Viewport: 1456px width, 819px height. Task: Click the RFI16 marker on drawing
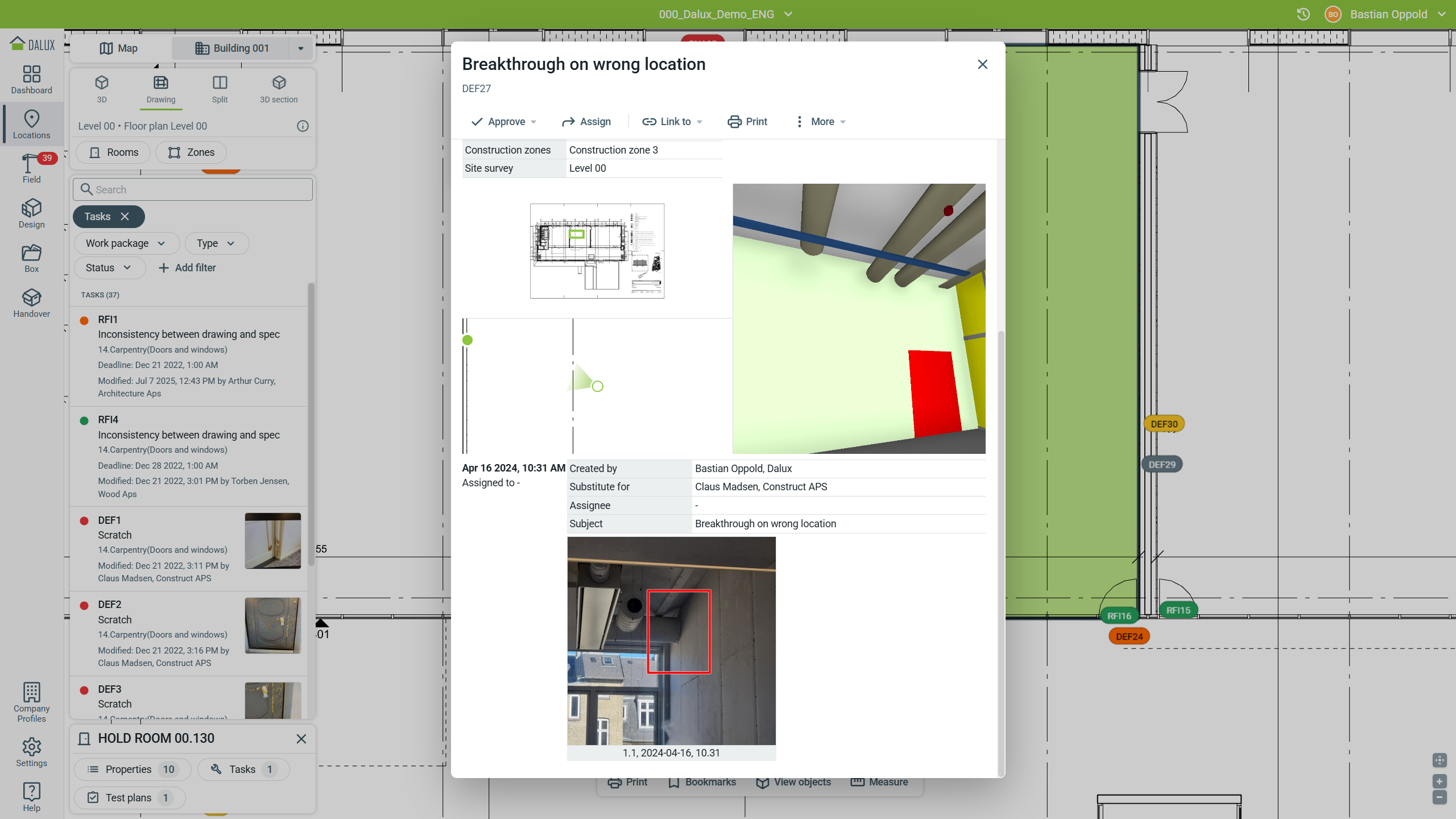[1119, 616]
